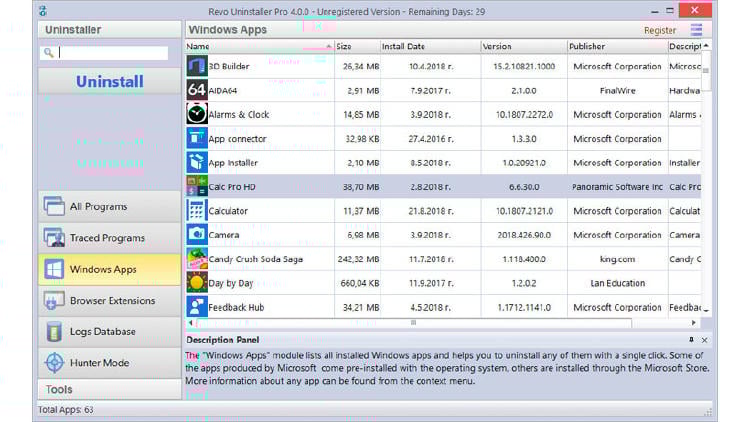Click the 3D Builder app icon
This screenshot has width=750, height=422.
(197, 66)
